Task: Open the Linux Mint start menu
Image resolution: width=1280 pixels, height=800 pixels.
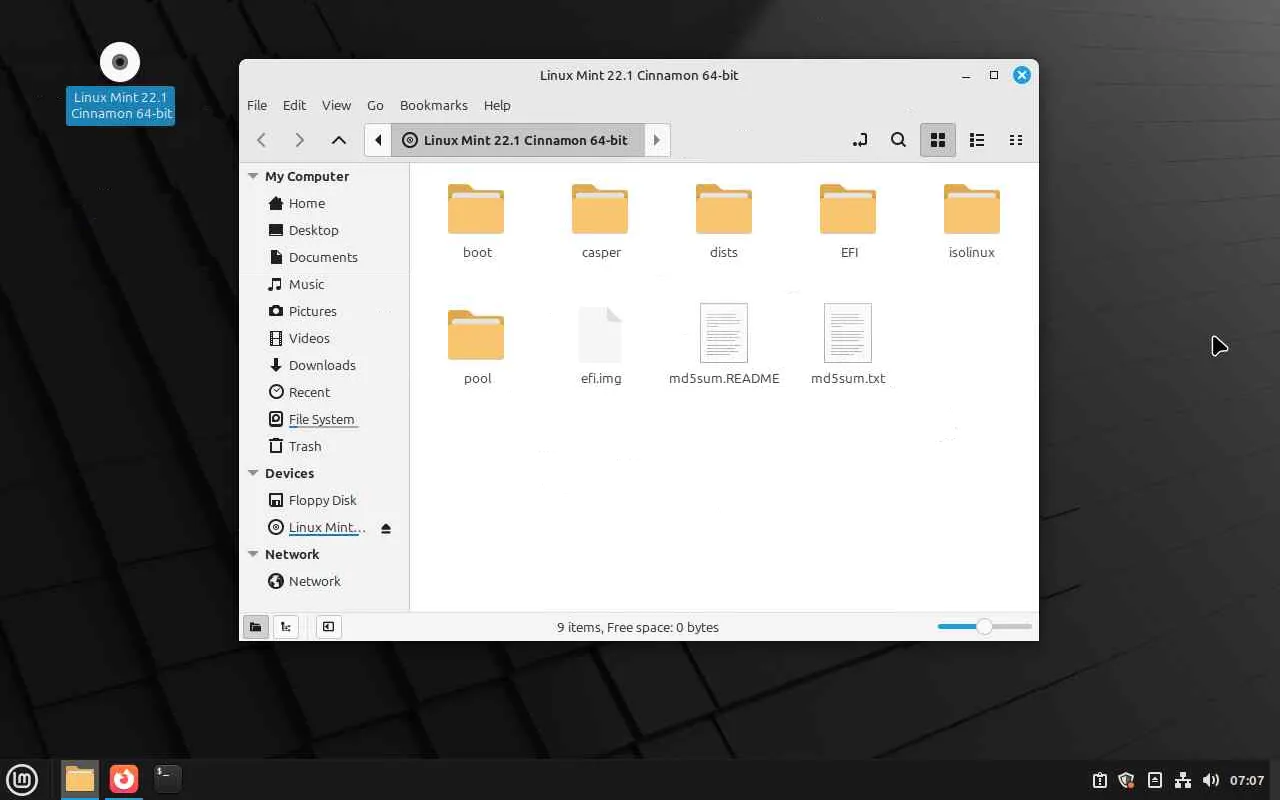Action: pyautogui.click(x=22, y=779)
